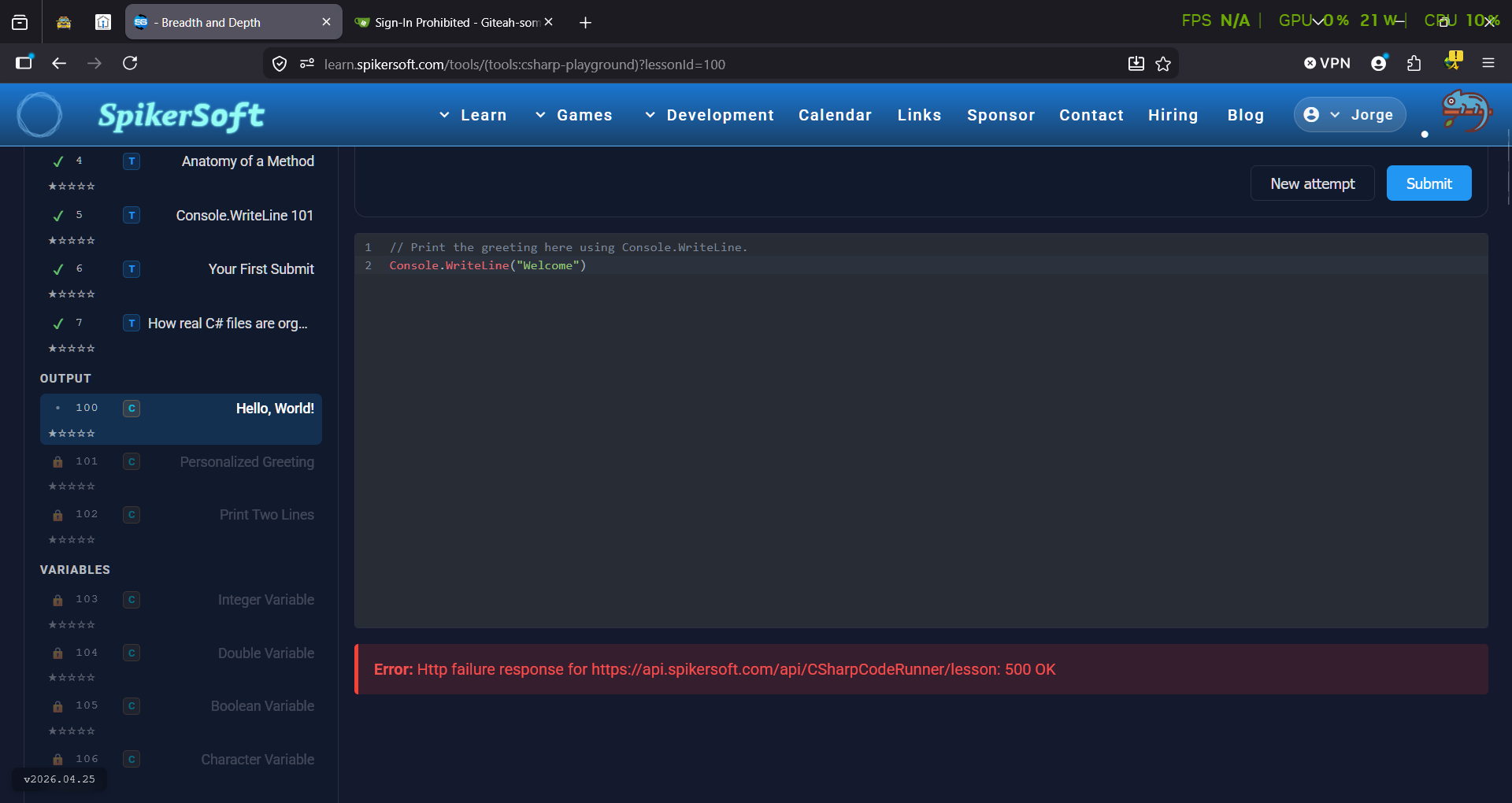This screenshot has width=1512, height=803.
Task: Click the T type icon for lesson 6
Action: tap(132, 269)
